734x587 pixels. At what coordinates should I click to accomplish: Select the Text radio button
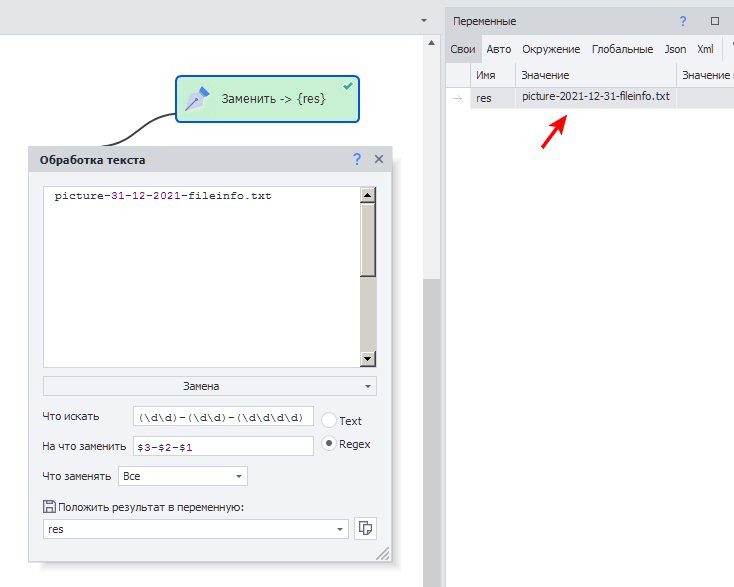click(x=328, y=421)
